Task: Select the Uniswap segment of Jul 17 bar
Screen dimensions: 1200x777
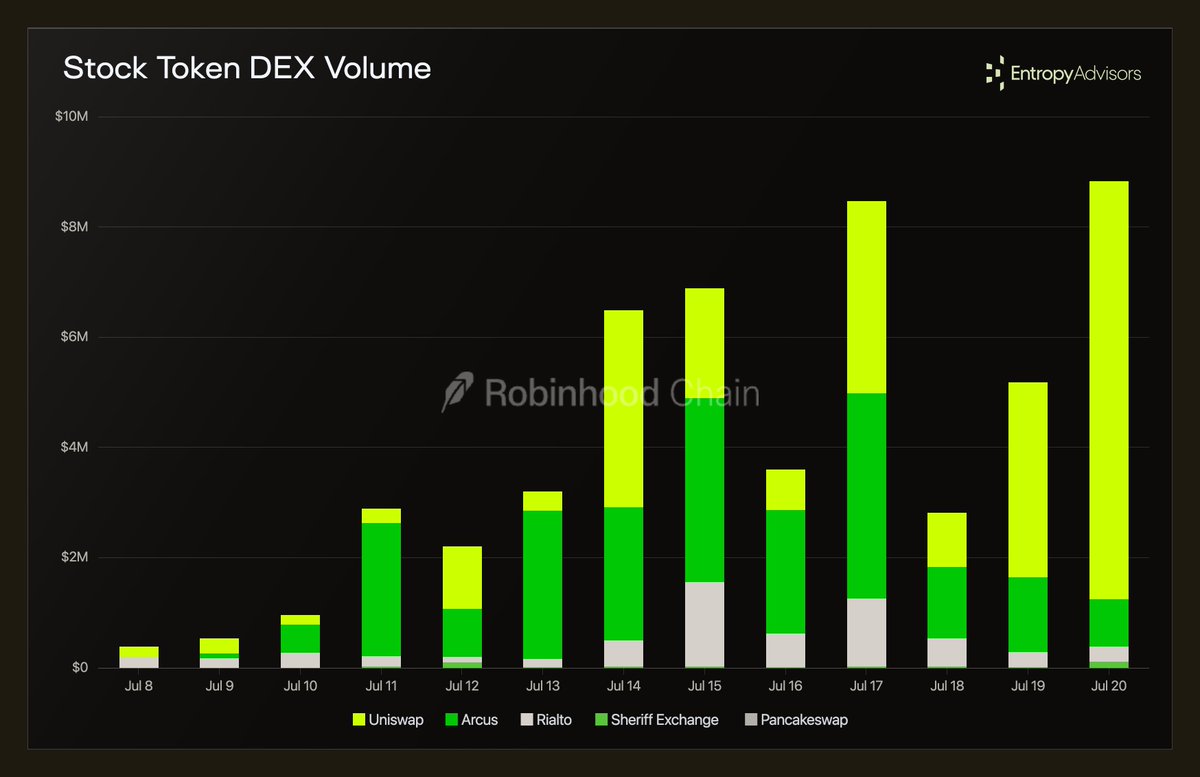Action: coord(866,297)
